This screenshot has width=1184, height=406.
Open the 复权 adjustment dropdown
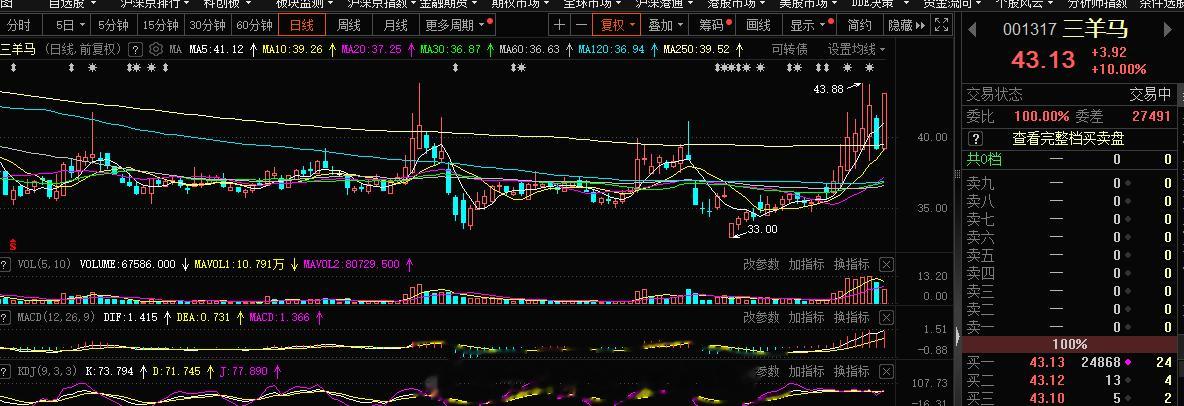[617, 25]
